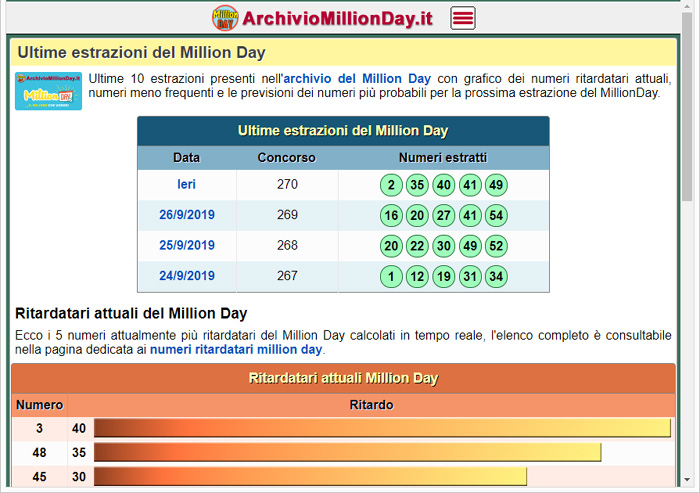The height and width of the screenshot is (493, 700).
Task: Click number ball 35 in concorso 270
Action: coord(418,185)
